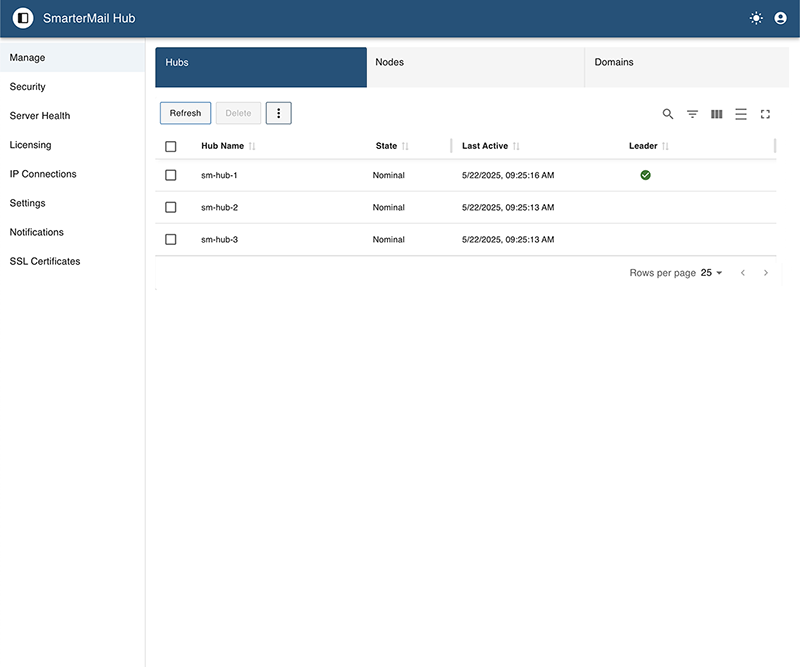The width and height of the screenshot is (800, 667).
Task: Change row density with lines icon
Action: click(741, 114)
